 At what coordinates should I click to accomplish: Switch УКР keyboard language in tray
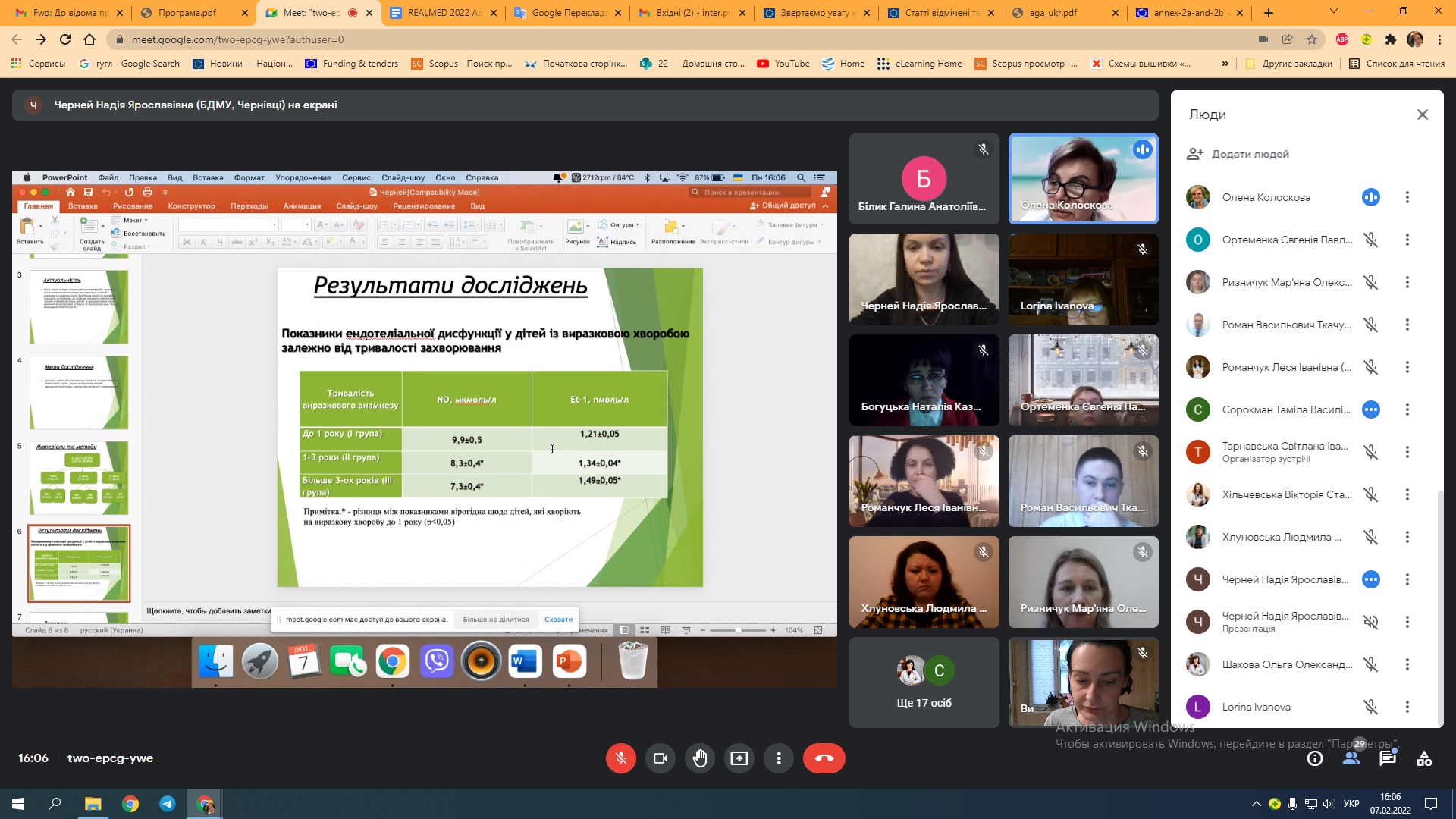tap(1351, 804)
